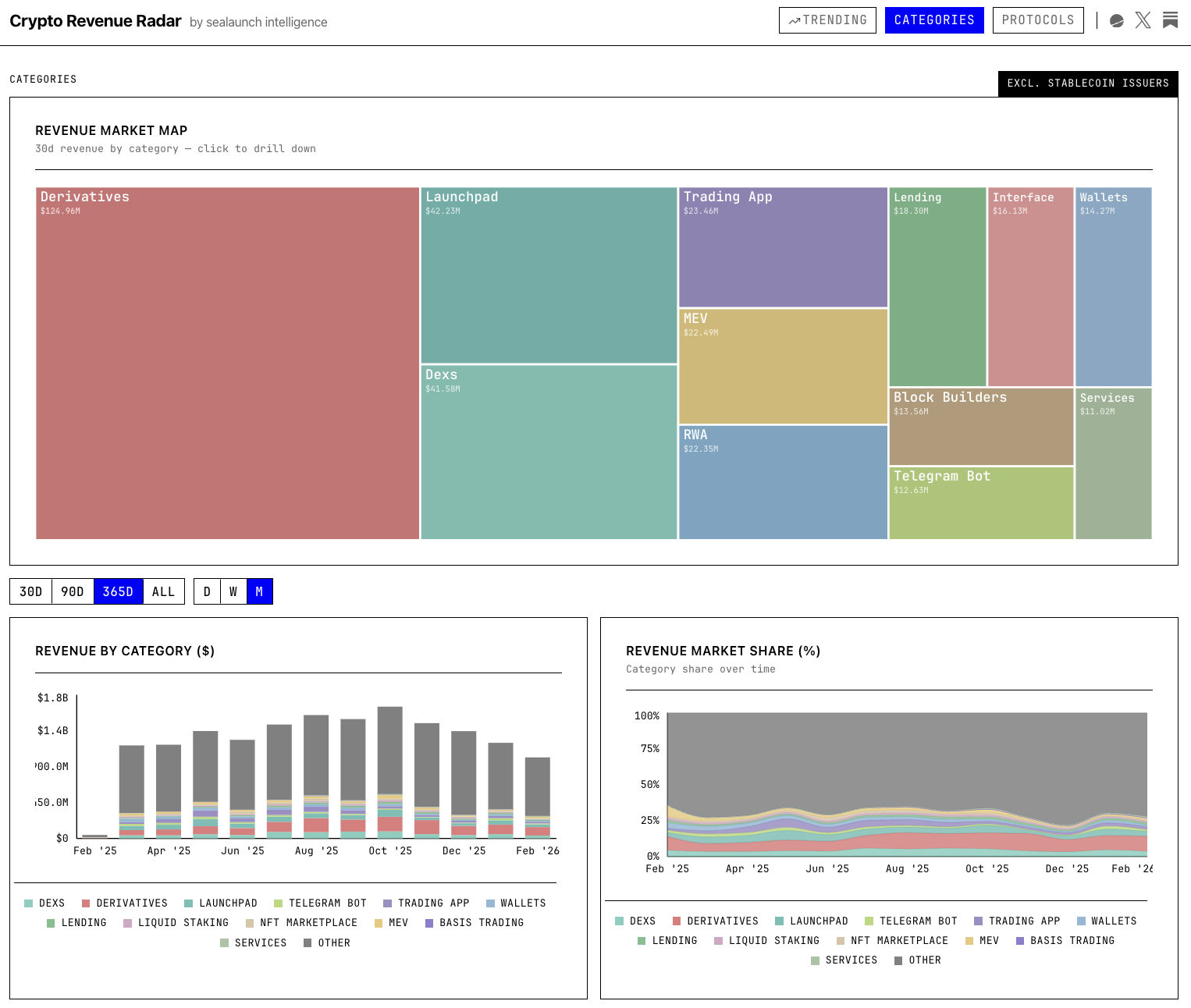Select the 30D time range
Image resolution: width=1191 pixels, height=1008 pixels.
point(30,591)
